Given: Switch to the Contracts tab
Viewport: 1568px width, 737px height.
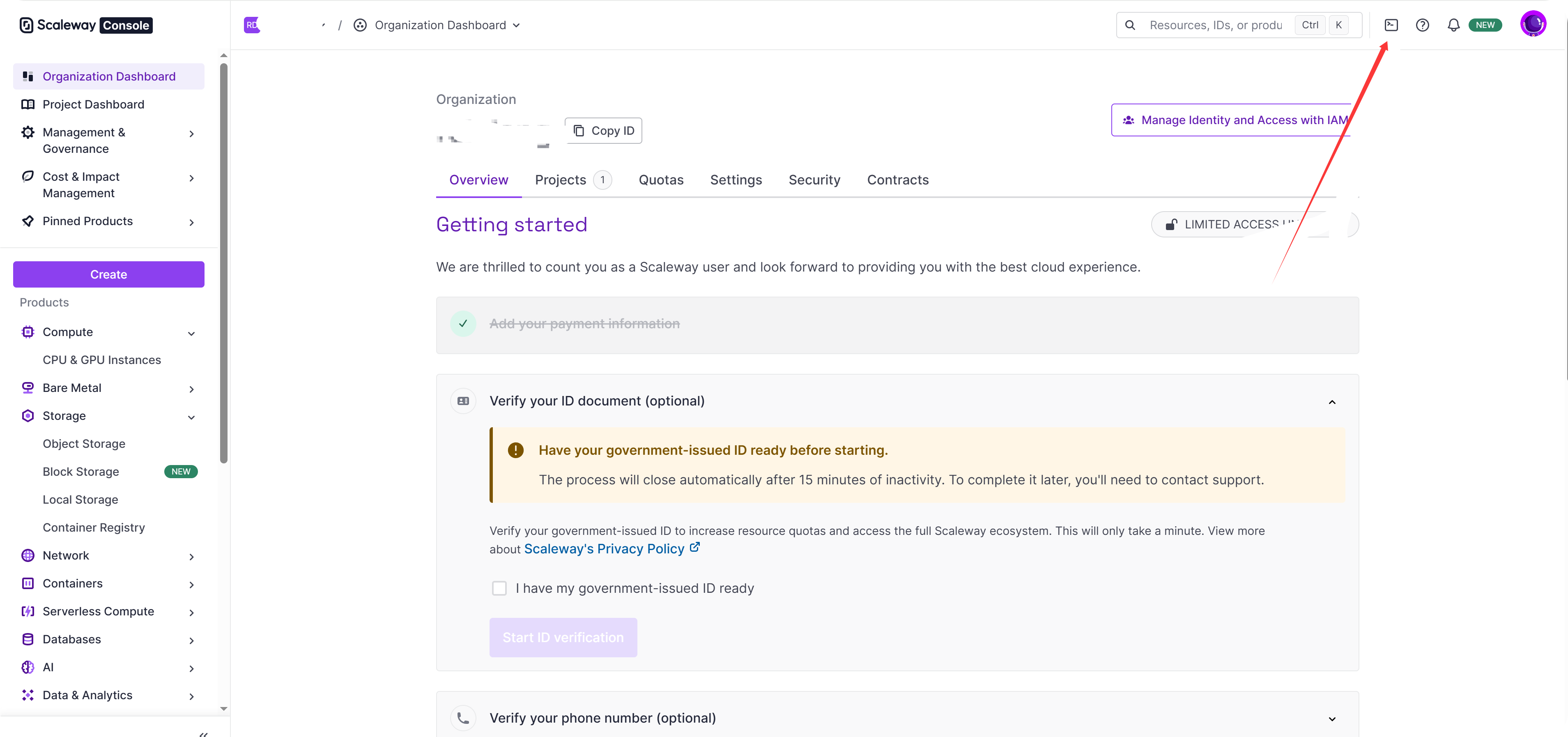Looking at the screenshot, I should click(x=898, y=180).
